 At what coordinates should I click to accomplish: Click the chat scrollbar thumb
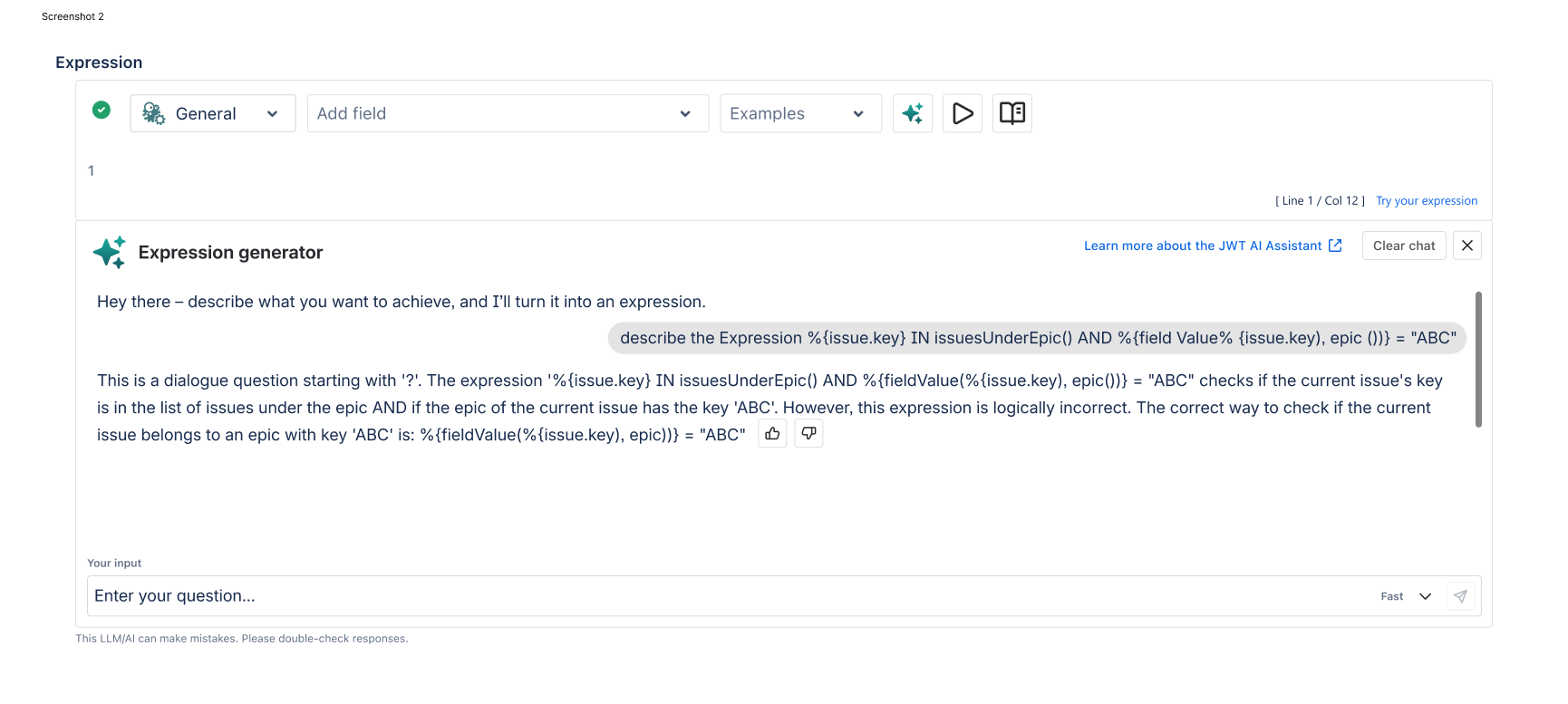click(1478, 359)
